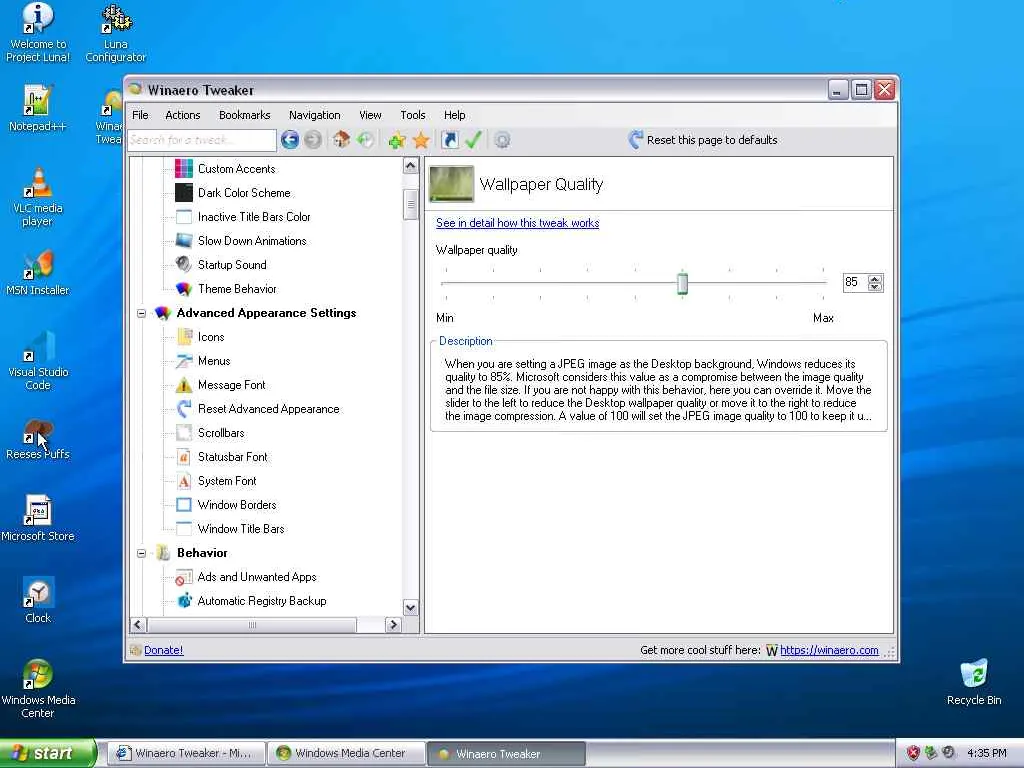Select the Recycle Bin desktop icon

coord(974,683)
